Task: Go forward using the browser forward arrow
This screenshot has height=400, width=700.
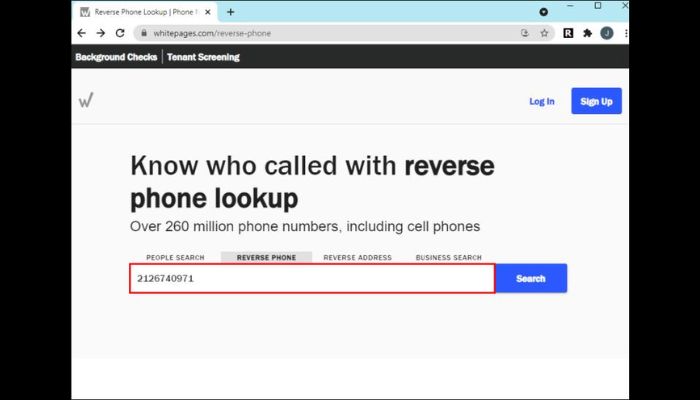Action: pos(100,33)
